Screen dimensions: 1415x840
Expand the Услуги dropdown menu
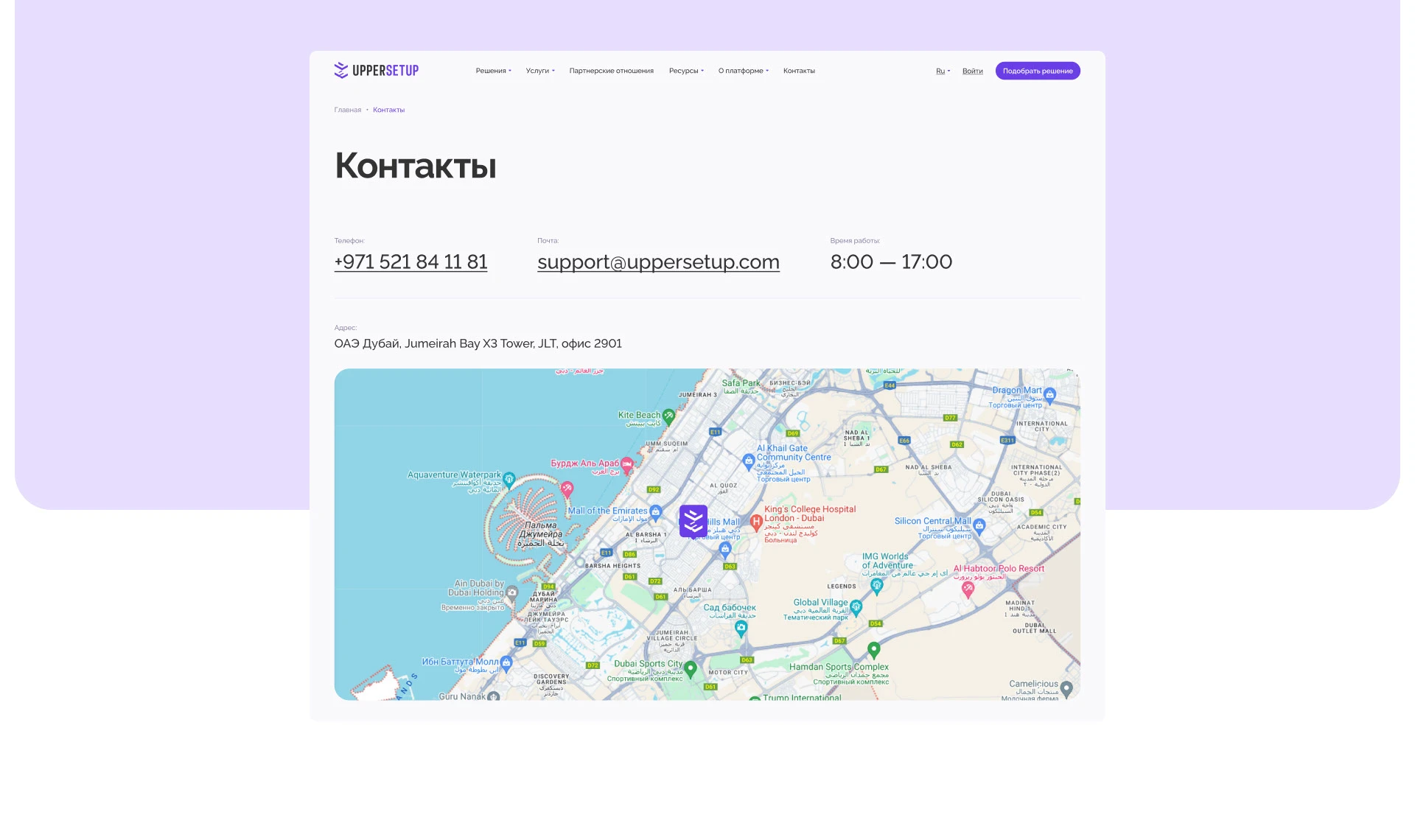pos(540,71)
